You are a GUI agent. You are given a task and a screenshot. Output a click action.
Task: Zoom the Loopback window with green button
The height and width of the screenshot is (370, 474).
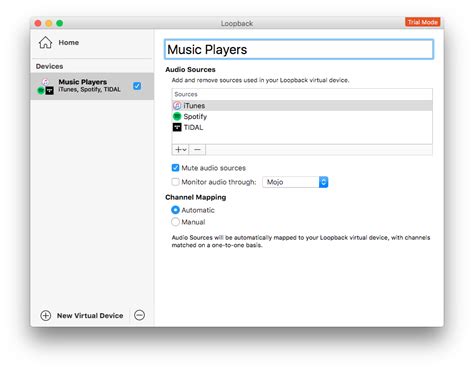coord(60,23)
